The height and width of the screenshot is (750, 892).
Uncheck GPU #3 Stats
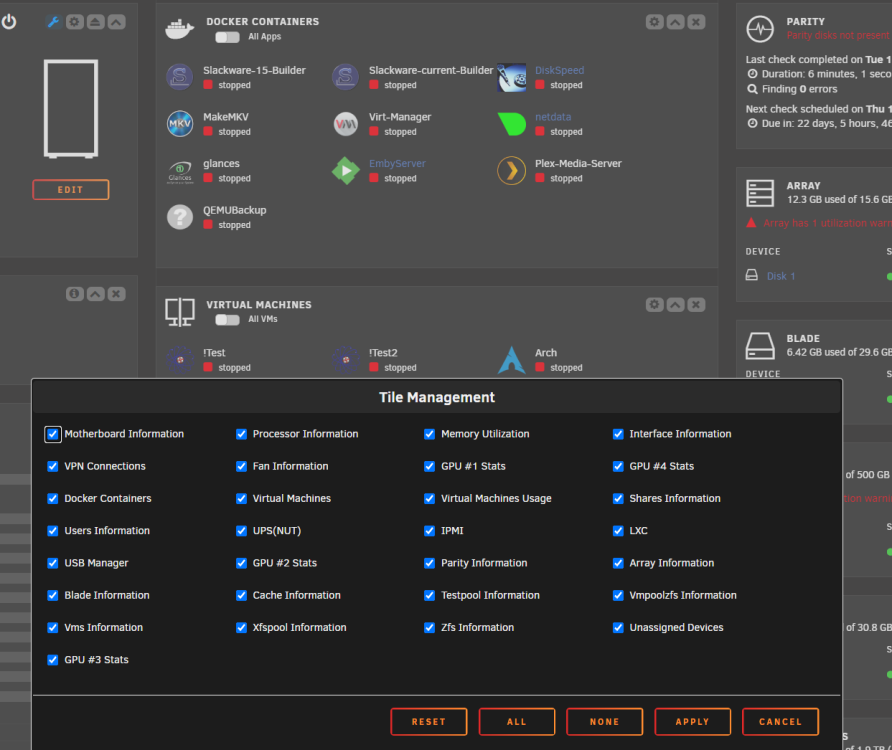pos(53,660)
